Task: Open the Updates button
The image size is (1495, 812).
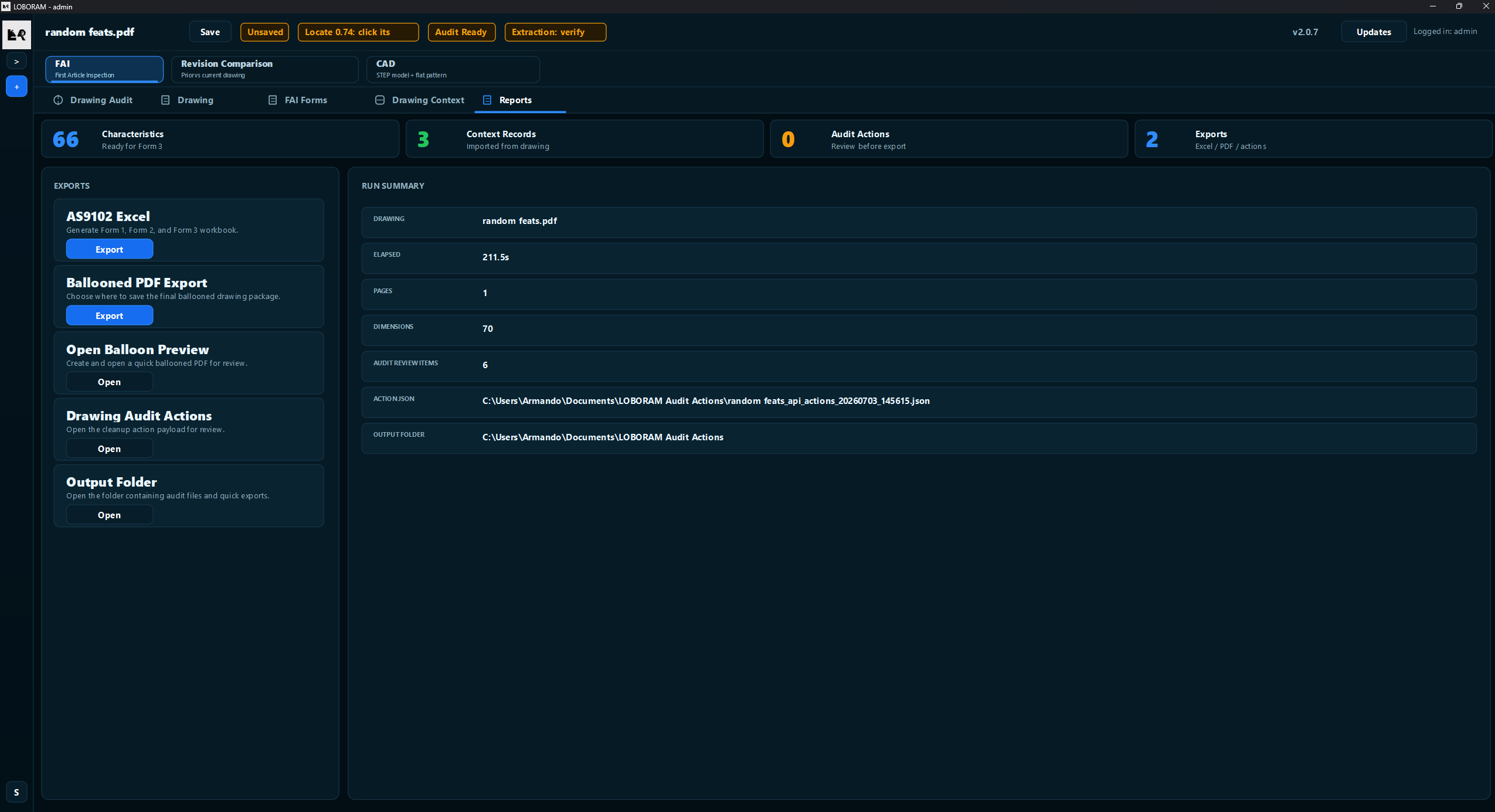Action: pos(1374,32)
